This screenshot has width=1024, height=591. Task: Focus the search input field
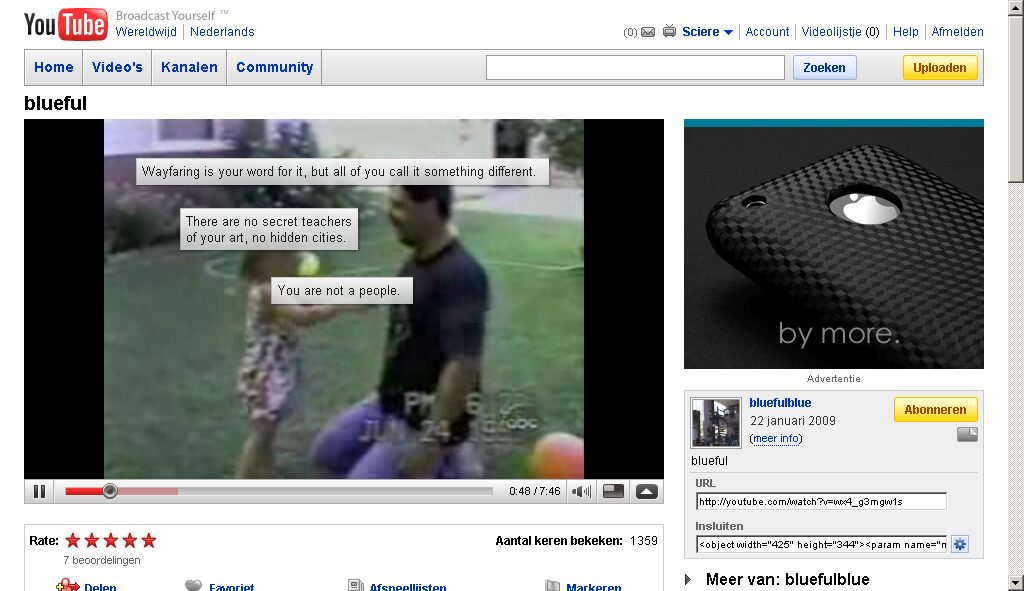tap(635, 68)
